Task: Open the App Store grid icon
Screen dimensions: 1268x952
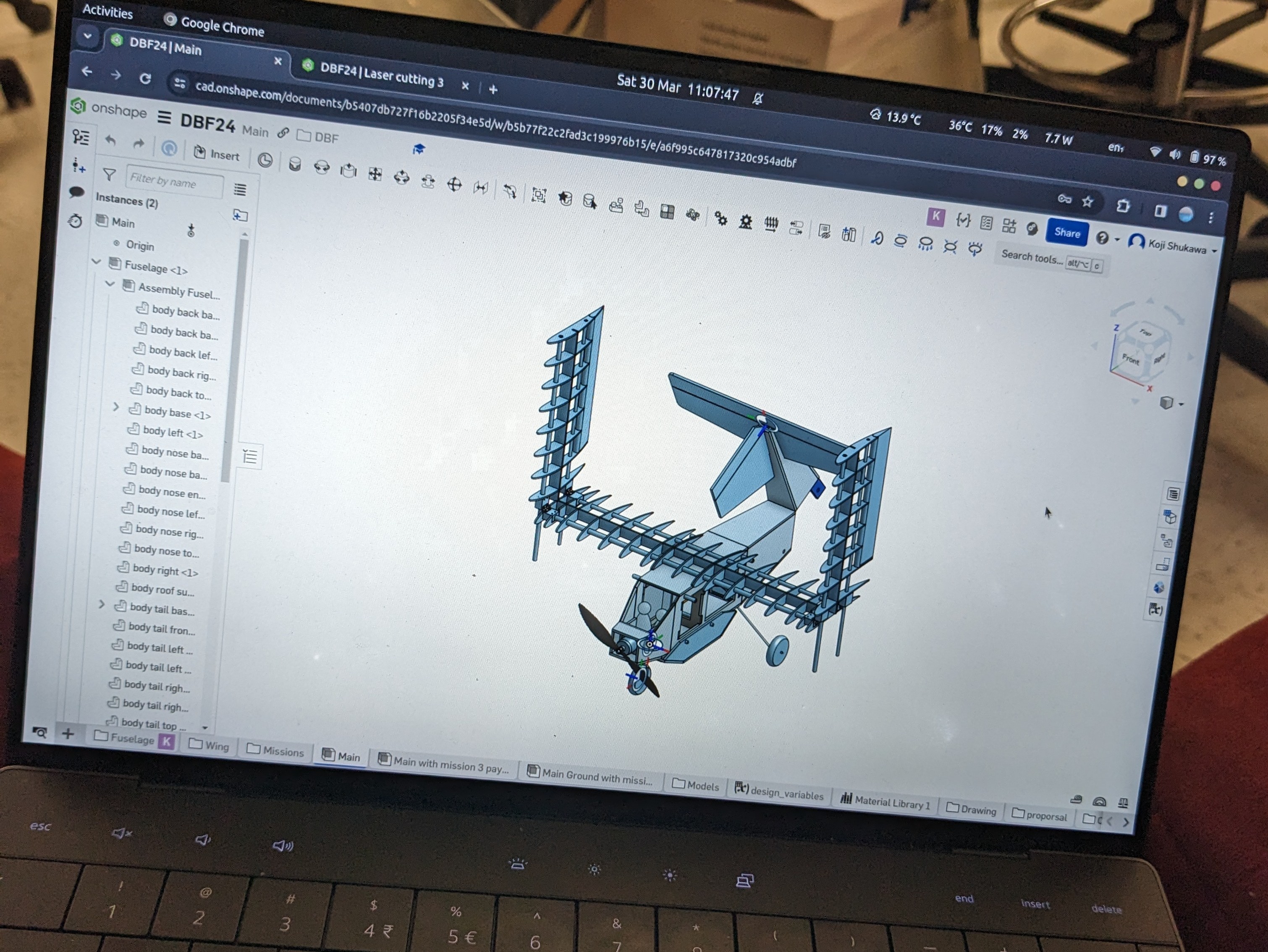Action: pos(1009,226)
